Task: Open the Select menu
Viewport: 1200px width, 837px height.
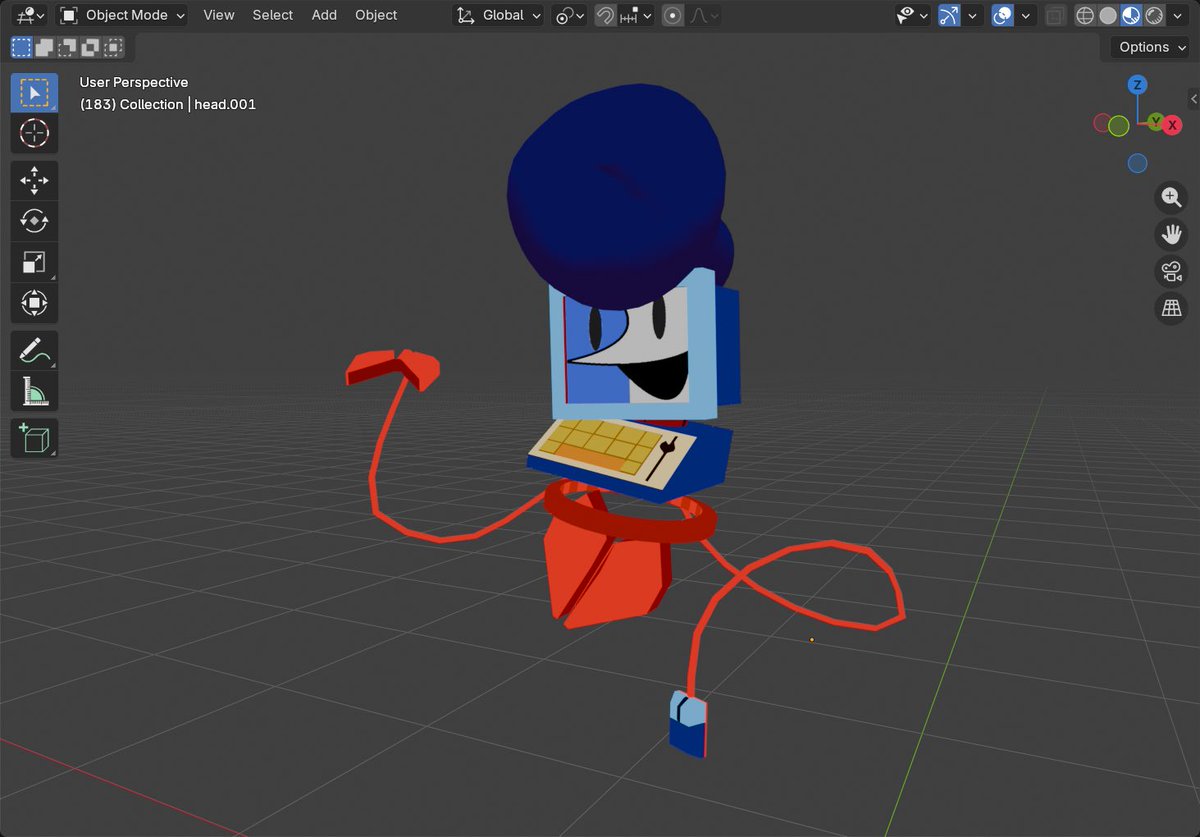Action: 272,15
